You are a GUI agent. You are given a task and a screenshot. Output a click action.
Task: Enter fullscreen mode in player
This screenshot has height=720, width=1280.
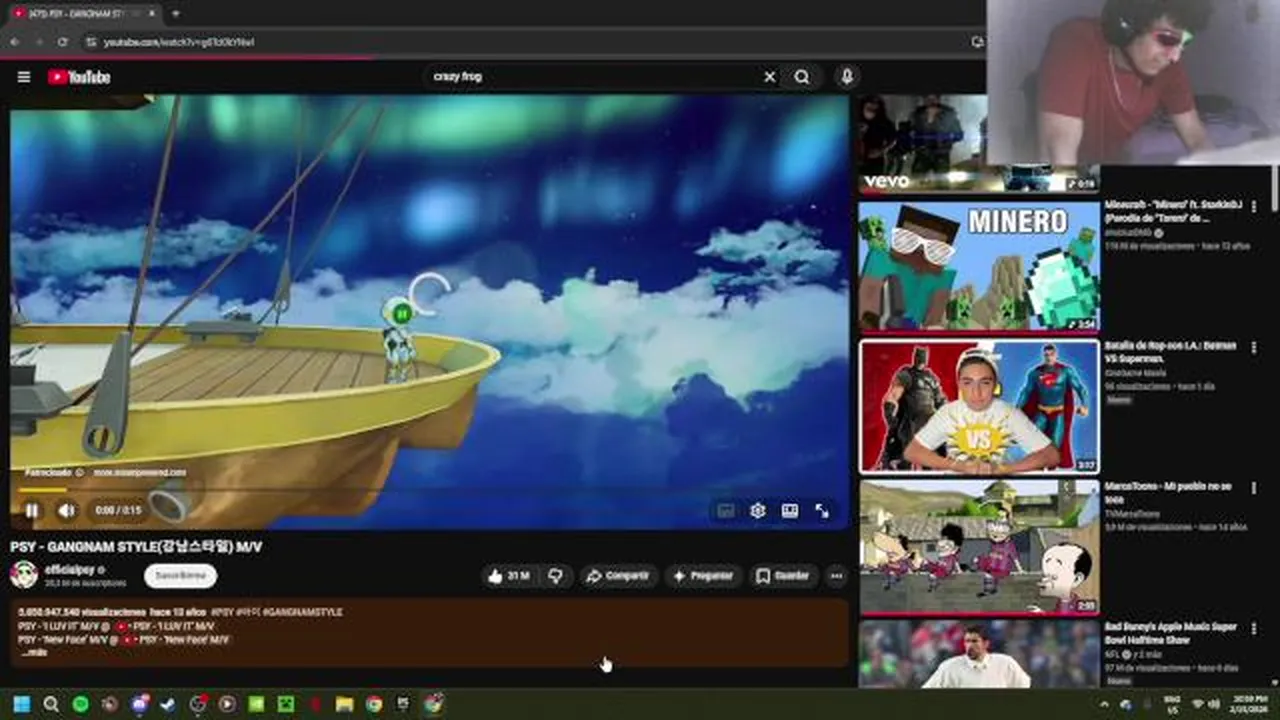coord(822,511)
